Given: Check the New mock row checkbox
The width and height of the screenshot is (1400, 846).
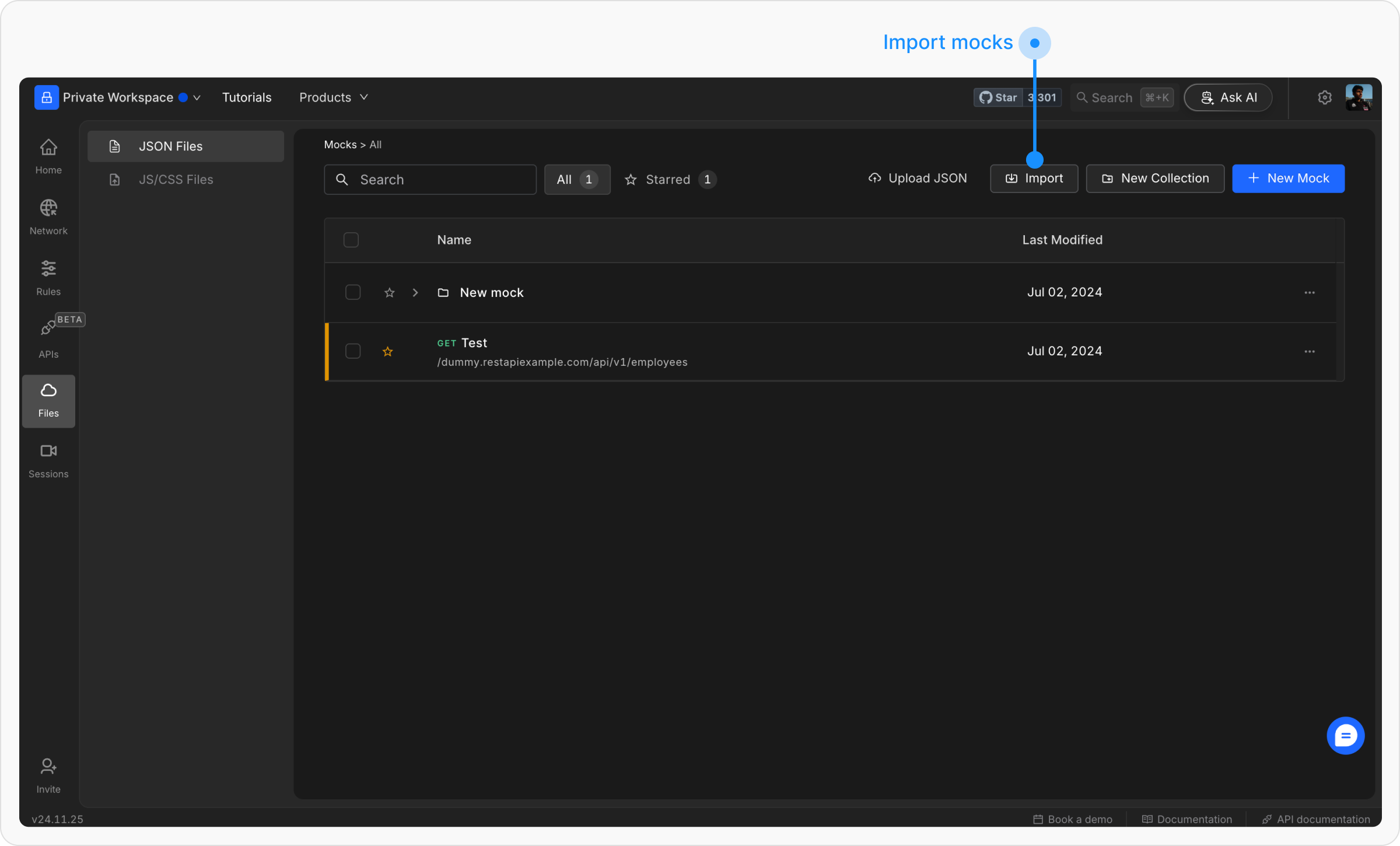Looking at the screenshot, I should tap(353, 292).
